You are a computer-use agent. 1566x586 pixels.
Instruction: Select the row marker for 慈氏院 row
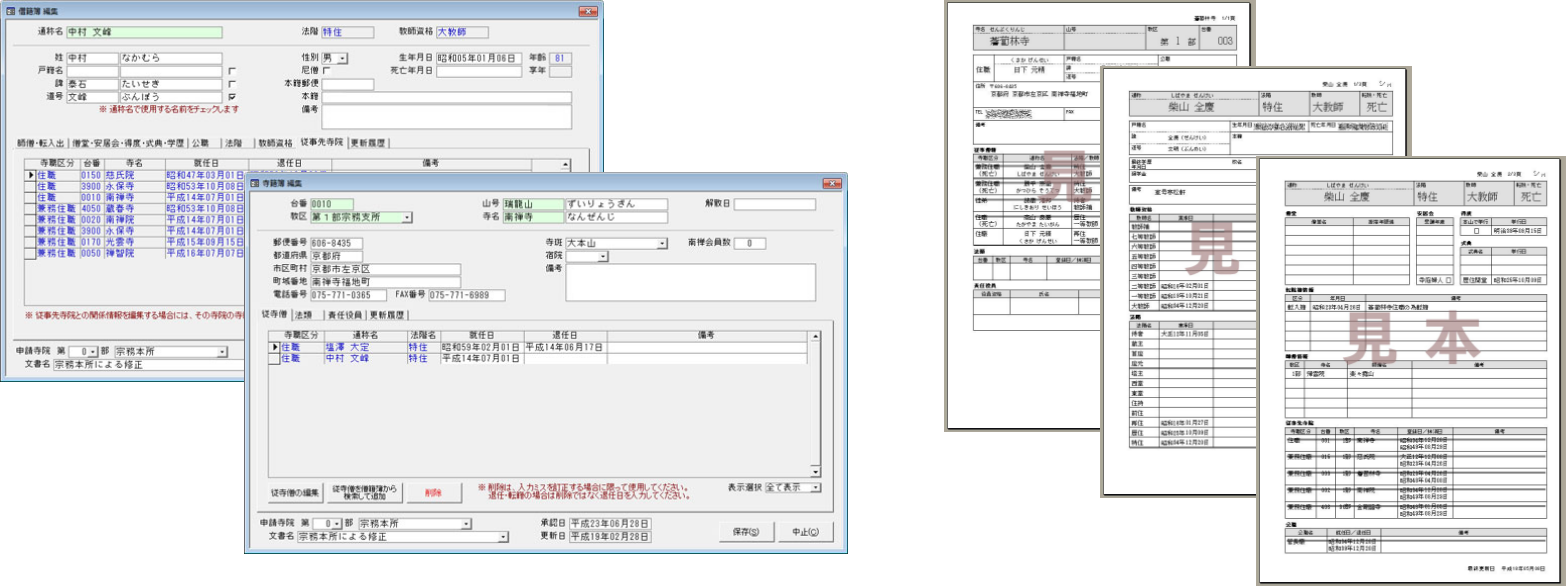click(30, 175)
